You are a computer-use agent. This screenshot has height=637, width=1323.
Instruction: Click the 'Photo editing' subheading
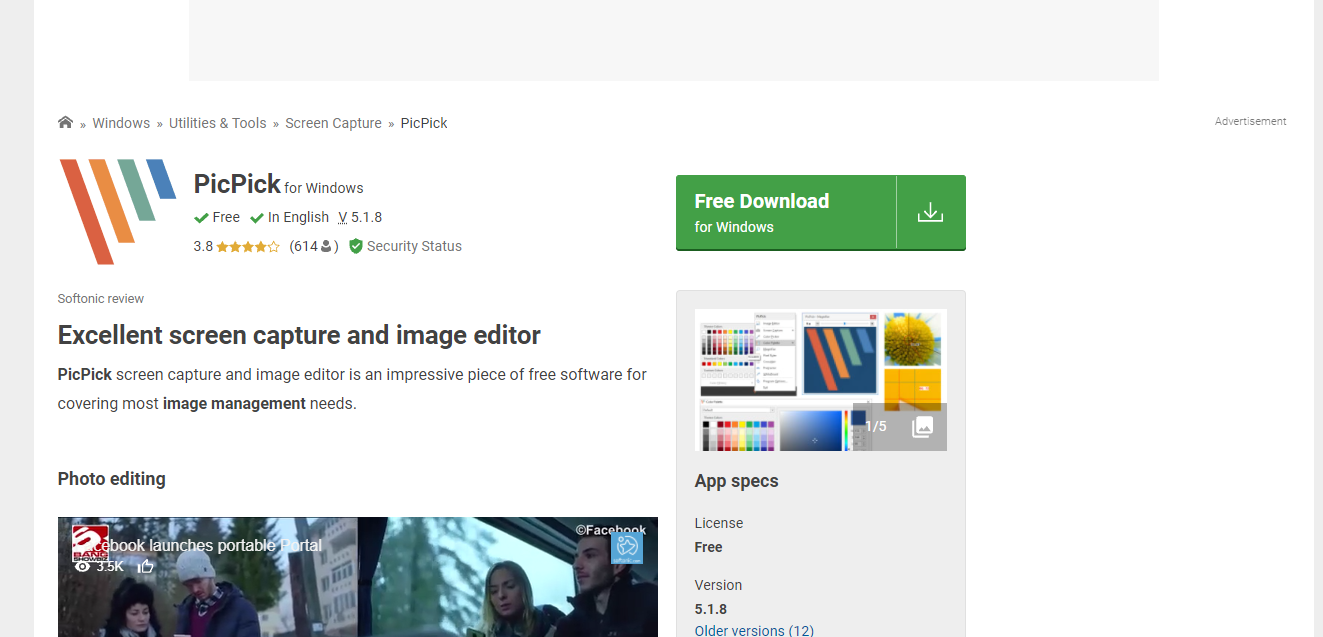[112, 479]
